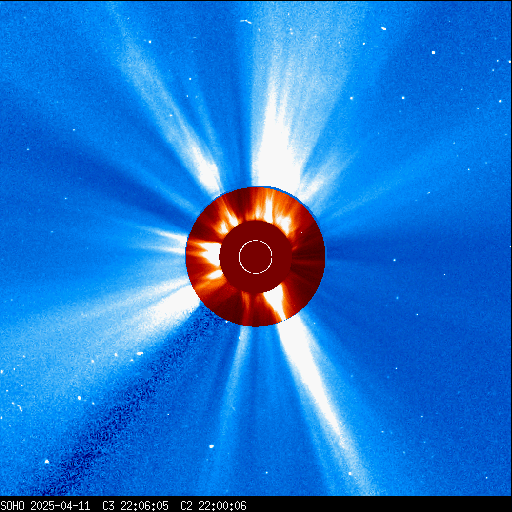Click the C2 22:00:06 timestamp

tap(213, 506)
